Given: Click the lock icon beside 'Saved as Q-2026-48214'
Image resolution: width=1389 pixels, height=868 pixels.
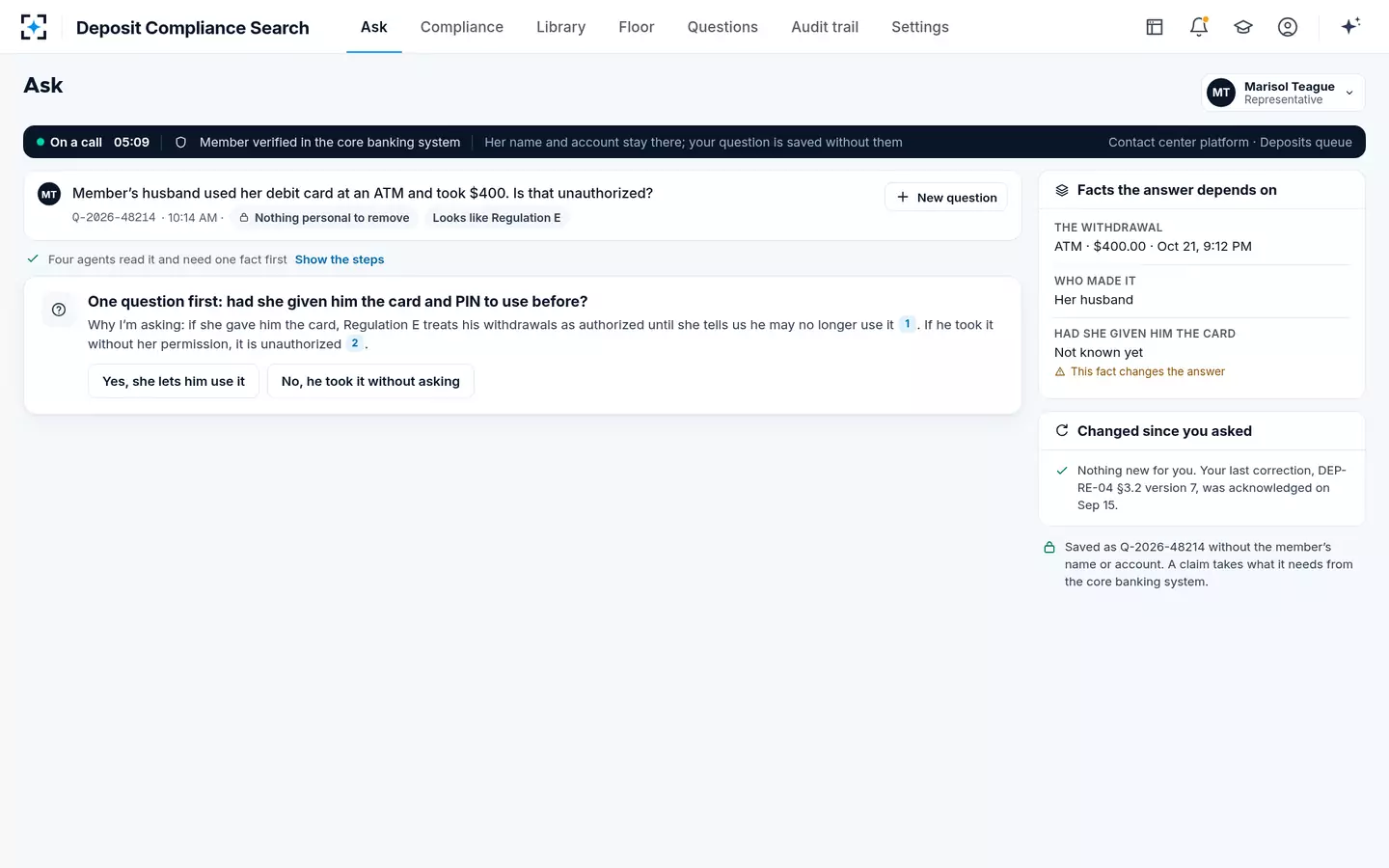Looking at the screenshot, I should coord(1049,548).
